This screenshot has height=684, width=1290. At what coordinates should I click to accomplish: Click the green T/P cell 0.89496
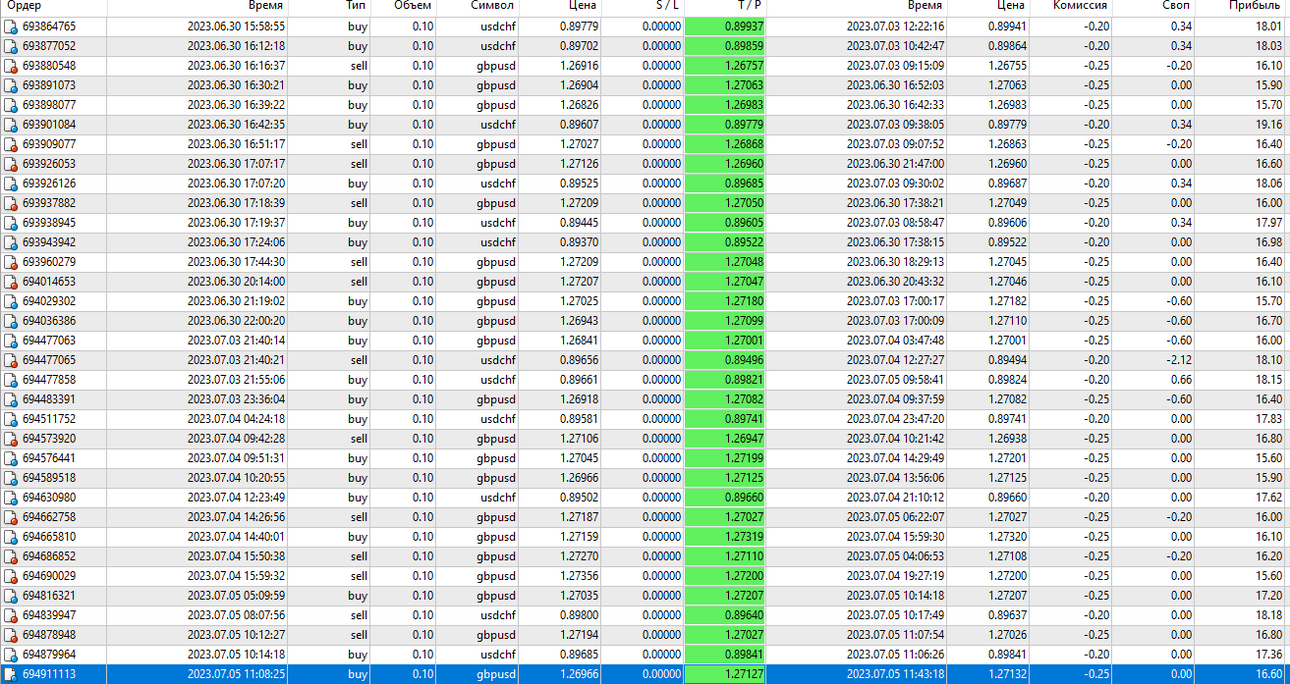725,360
